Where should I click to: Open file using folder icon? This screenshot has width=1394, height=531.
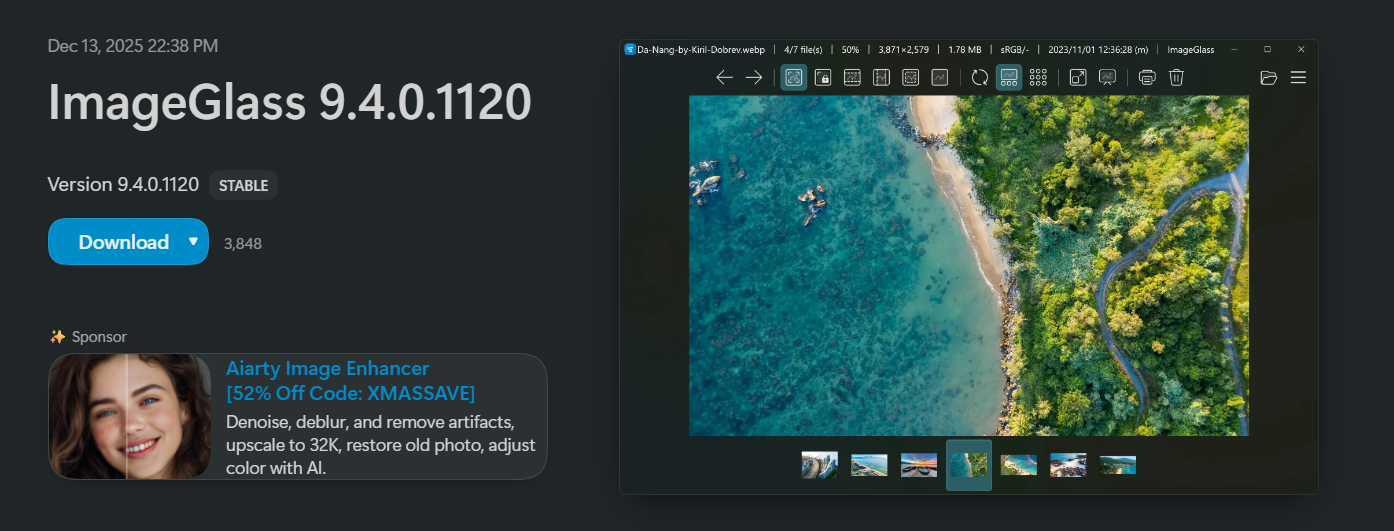tap(1269, 77)
